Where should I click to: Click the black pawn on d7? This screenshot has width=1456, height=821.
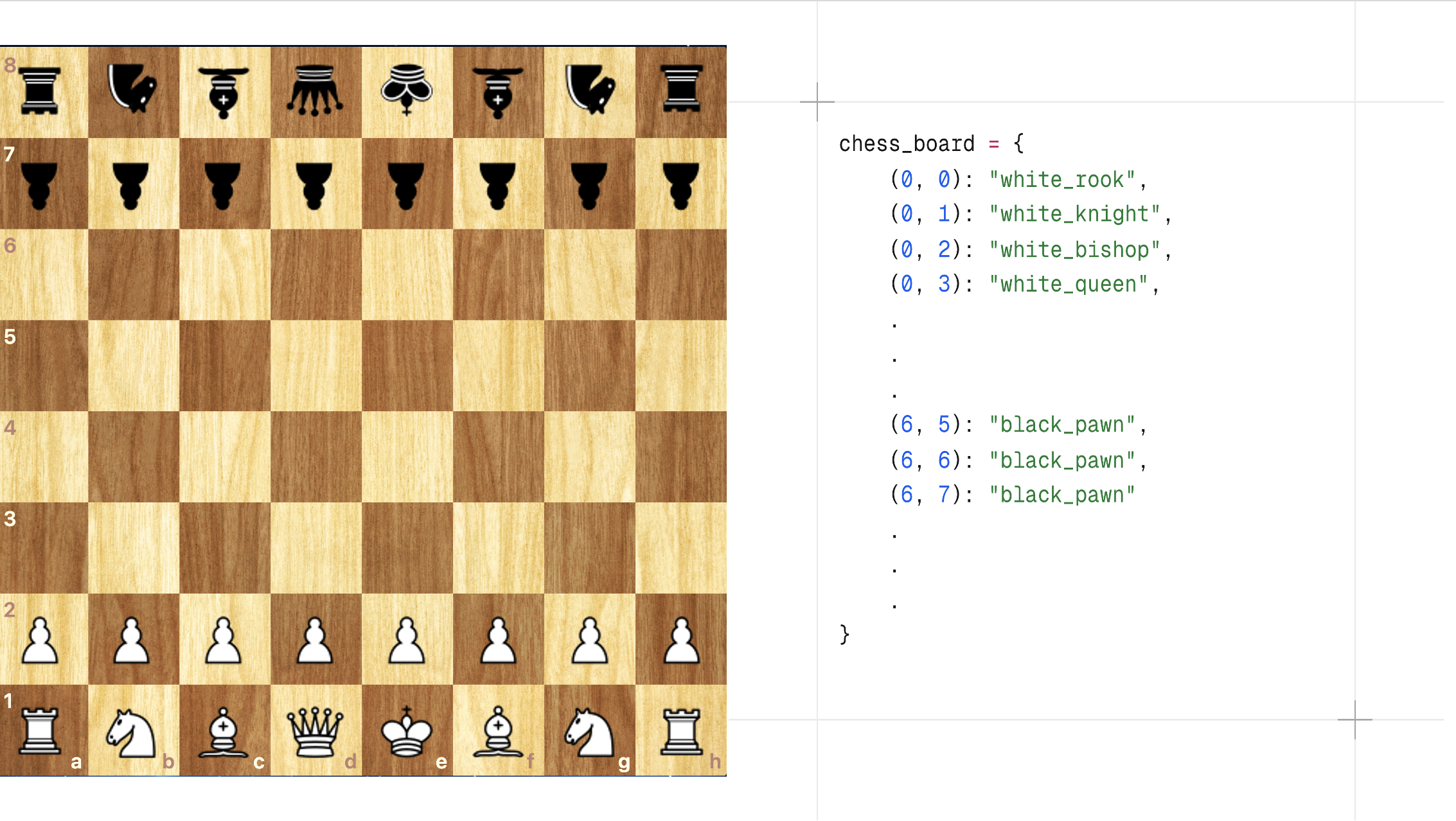tap(315, 184)
